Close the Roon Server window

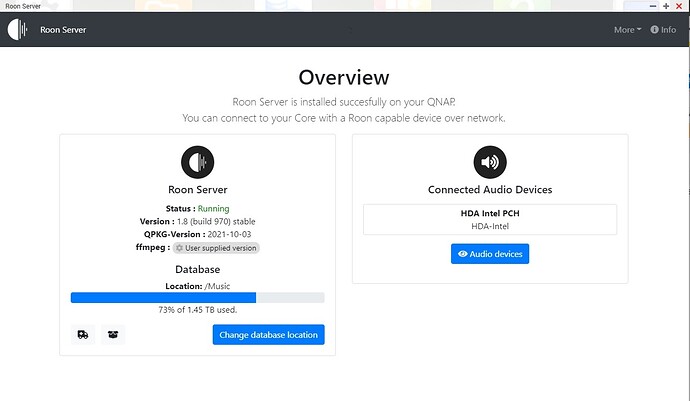679,6
